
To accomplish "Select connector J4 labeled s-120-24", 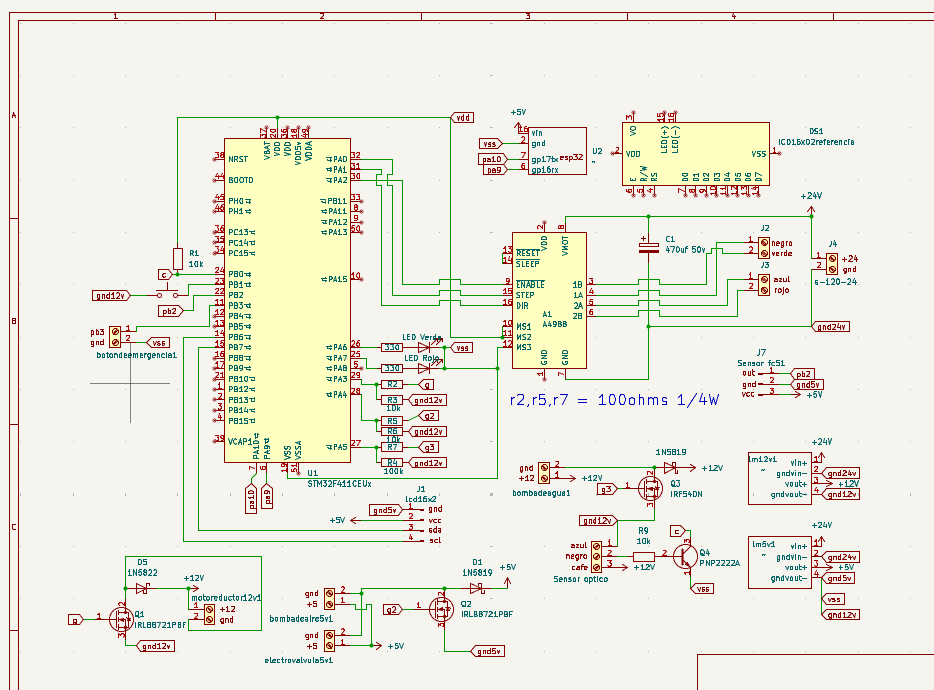I will point(832,262).
